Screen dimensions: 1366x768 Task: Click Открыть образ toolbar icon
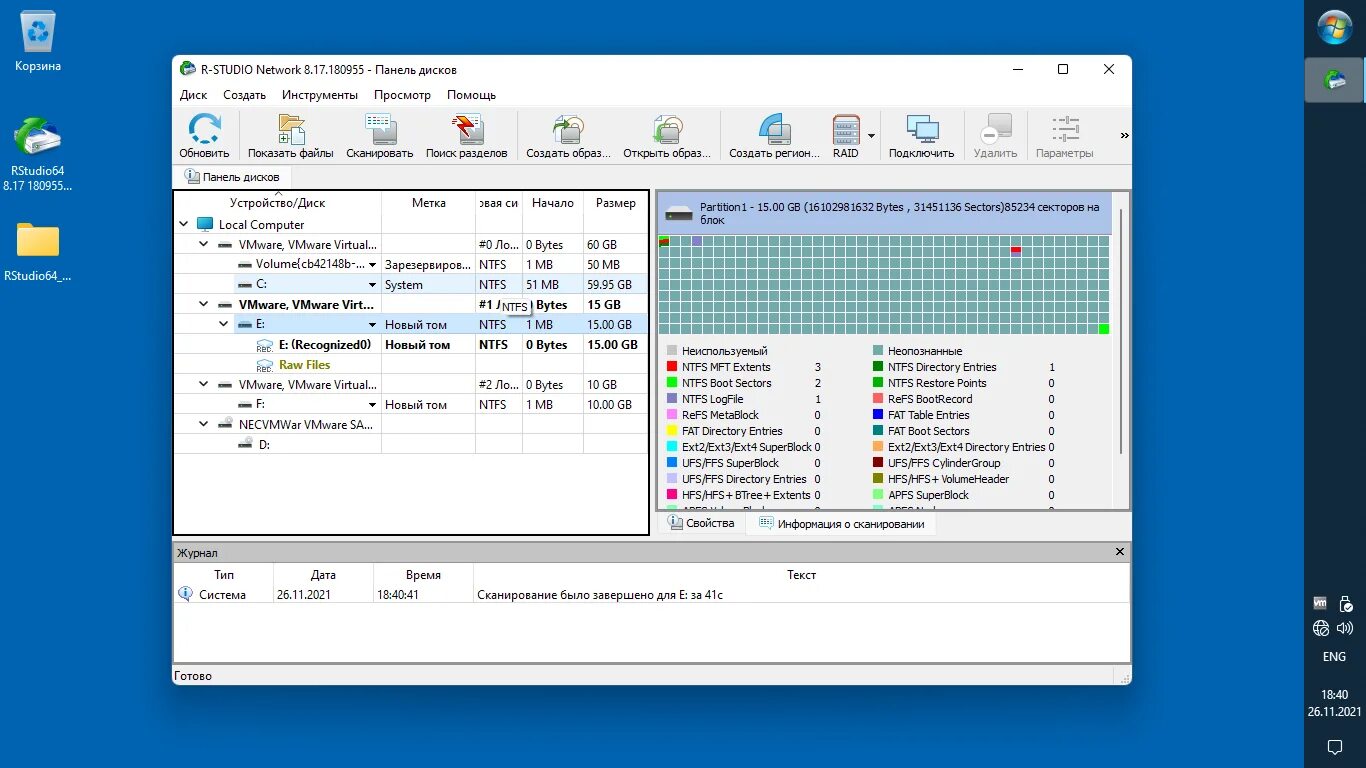point(667,136)
